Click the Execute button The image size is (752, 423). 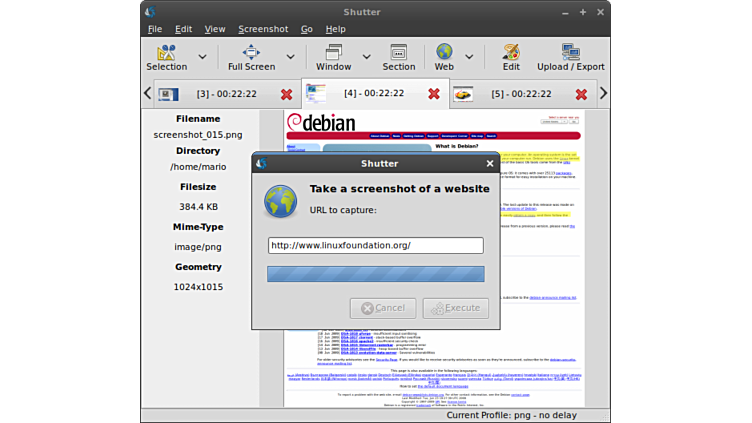[x=455, y=308]
